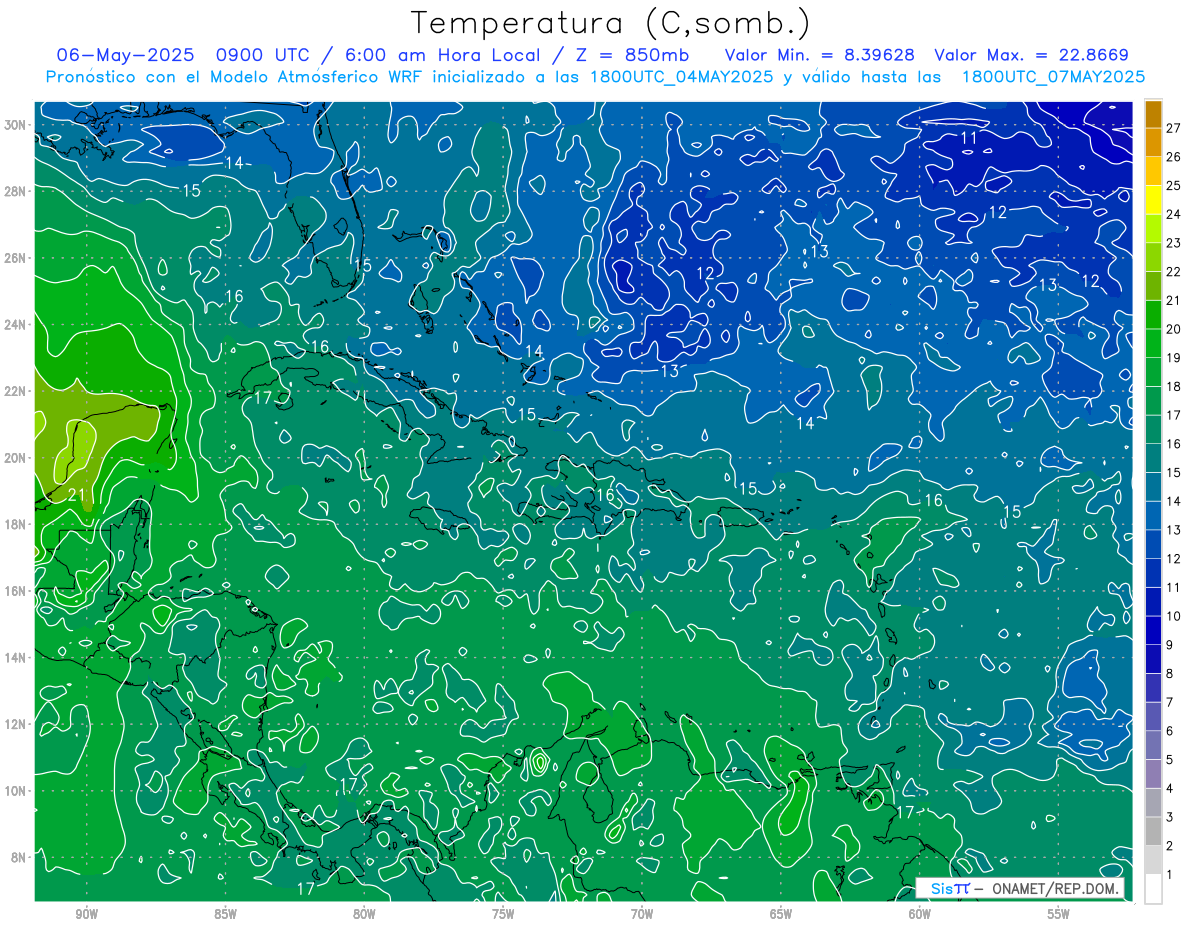
Task: Click the purple legend swatch between 5 and 6
Action: 1153,746
